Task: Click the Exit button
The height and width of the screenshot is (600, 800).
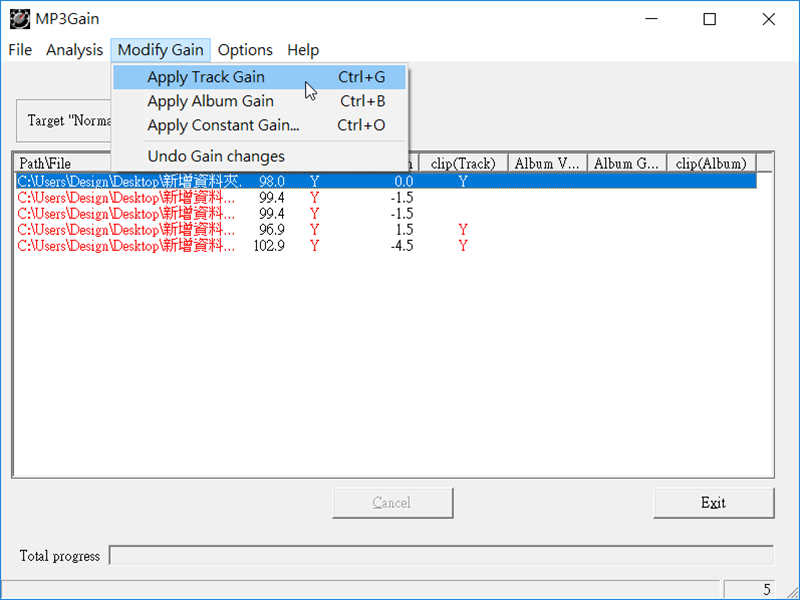Action: pyautogui.click(x=714, y=503)
